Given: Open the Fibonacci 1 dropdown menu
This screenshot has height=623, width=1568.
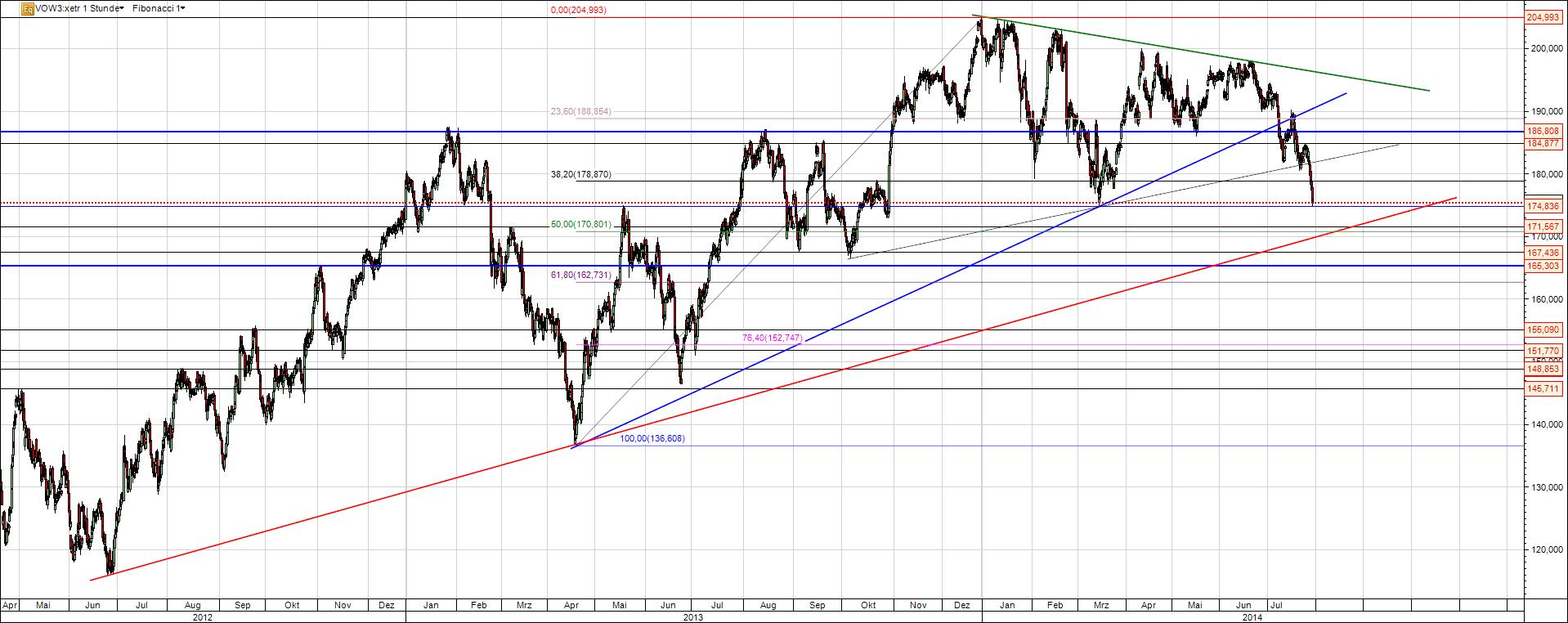Looking at the screenshot, I should click(x=158, y=8).
